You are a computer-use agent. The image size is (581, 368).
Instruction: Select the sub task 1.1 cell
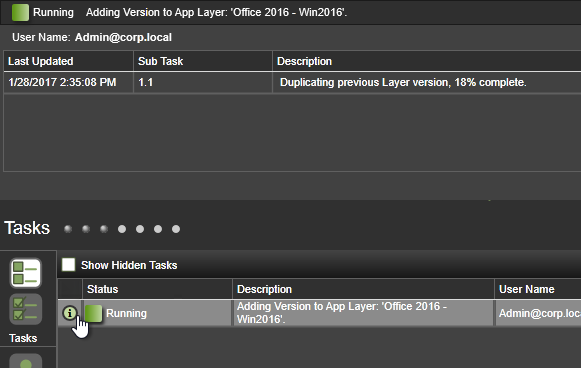pyautogui.click(x=203, y=82)
